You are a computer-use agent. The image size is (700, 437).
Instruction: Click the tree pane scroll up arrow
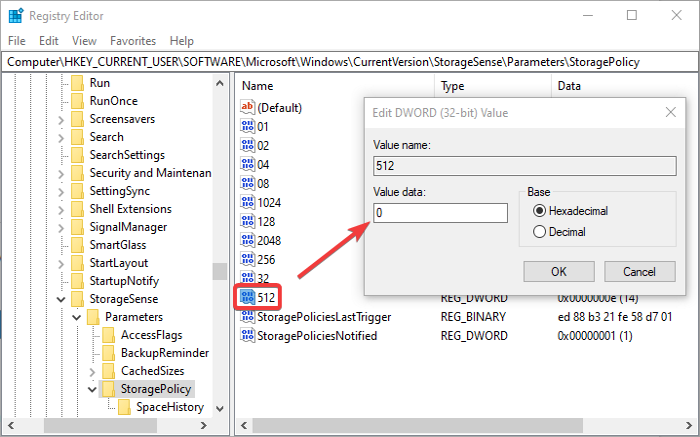coord(220,83)
